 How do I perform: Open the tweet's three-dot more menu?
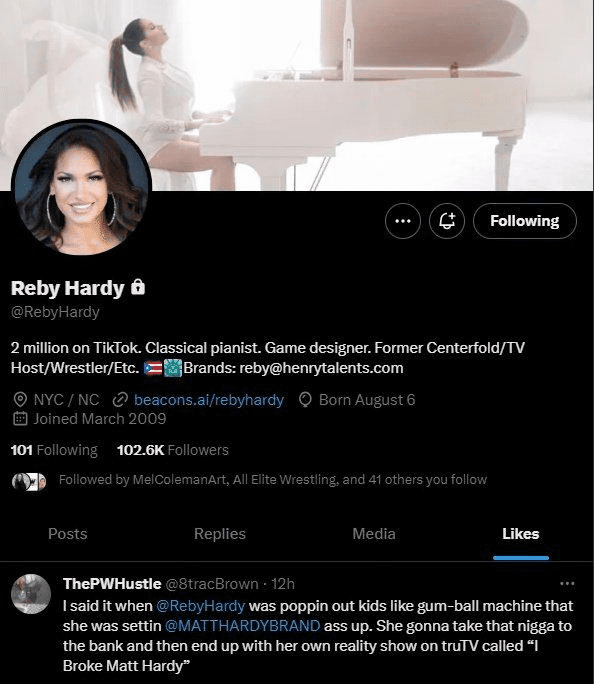tap(567, 584)
